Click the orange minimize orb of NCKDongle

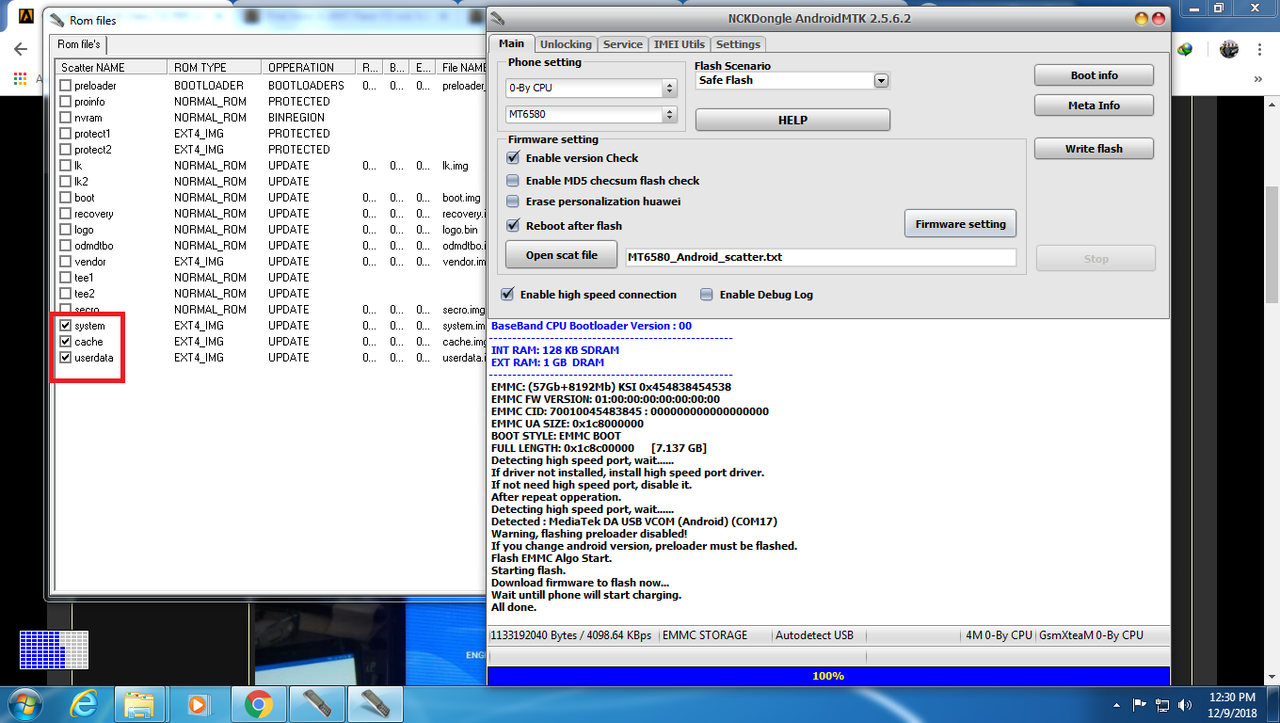1141,18
